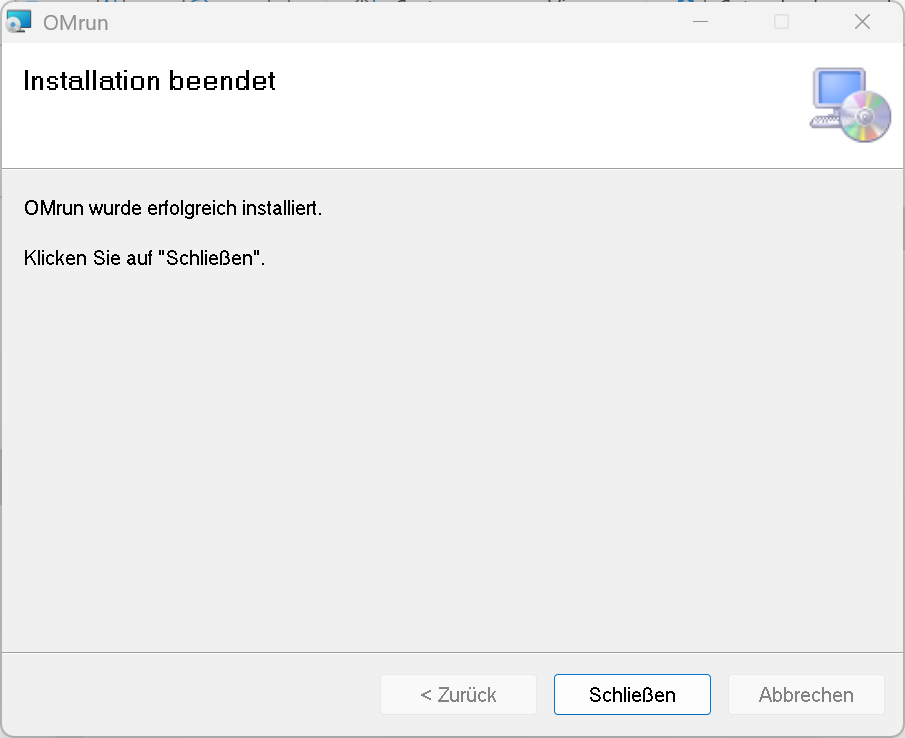Click the Schließen button
The width and height of the screenshot is (905, 738).
pos(632,694)
